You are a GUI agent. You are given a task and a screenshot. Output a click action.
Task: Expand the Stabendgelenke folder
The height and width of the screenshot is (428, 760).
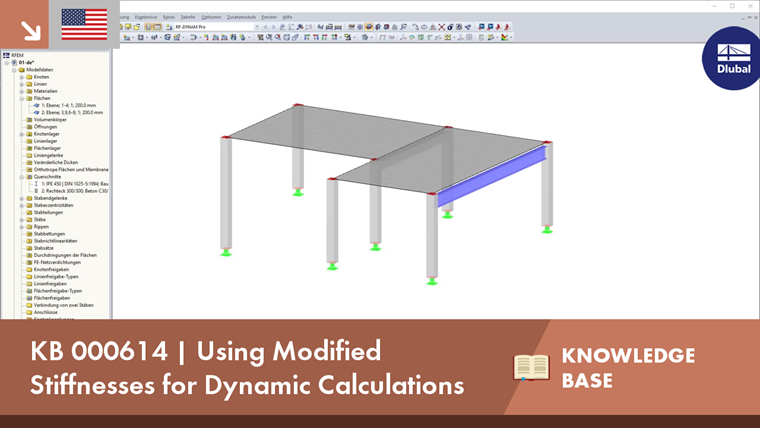(x=21, y=198)
